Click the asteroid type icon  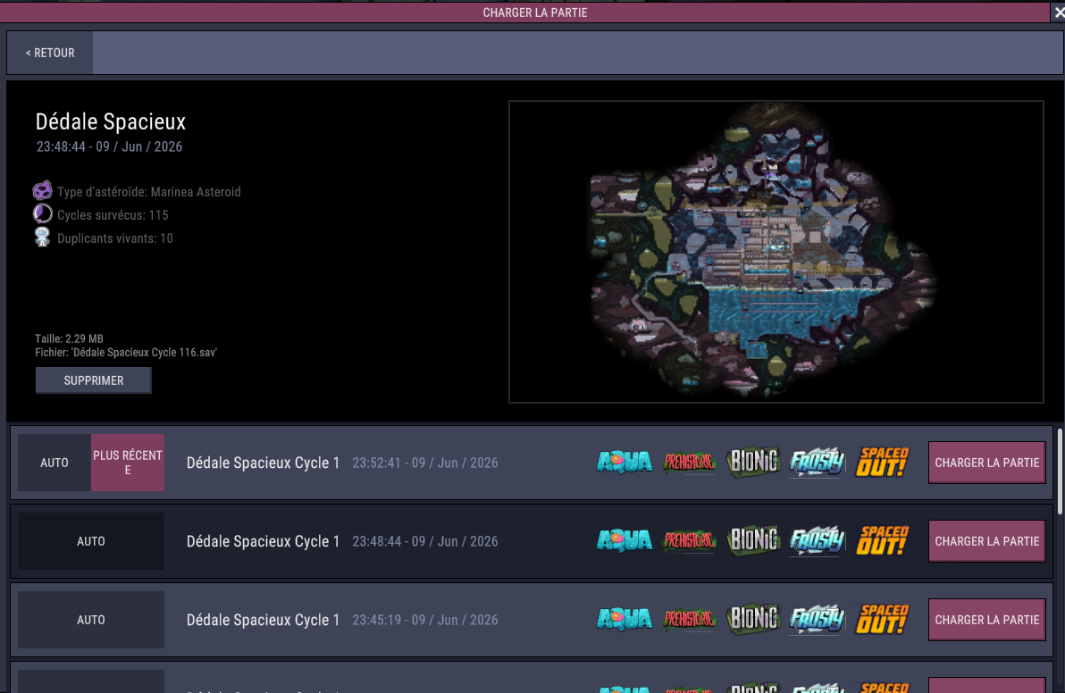(42, 191)
